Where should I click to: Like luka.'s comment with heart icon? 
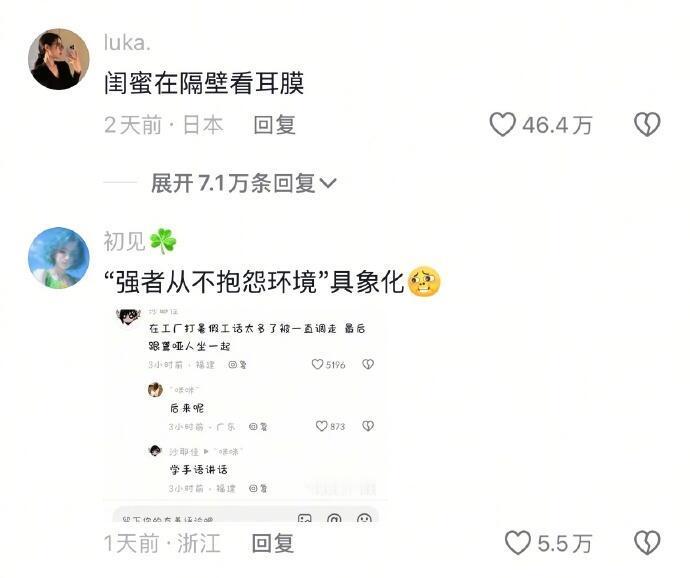click(502, 124)
